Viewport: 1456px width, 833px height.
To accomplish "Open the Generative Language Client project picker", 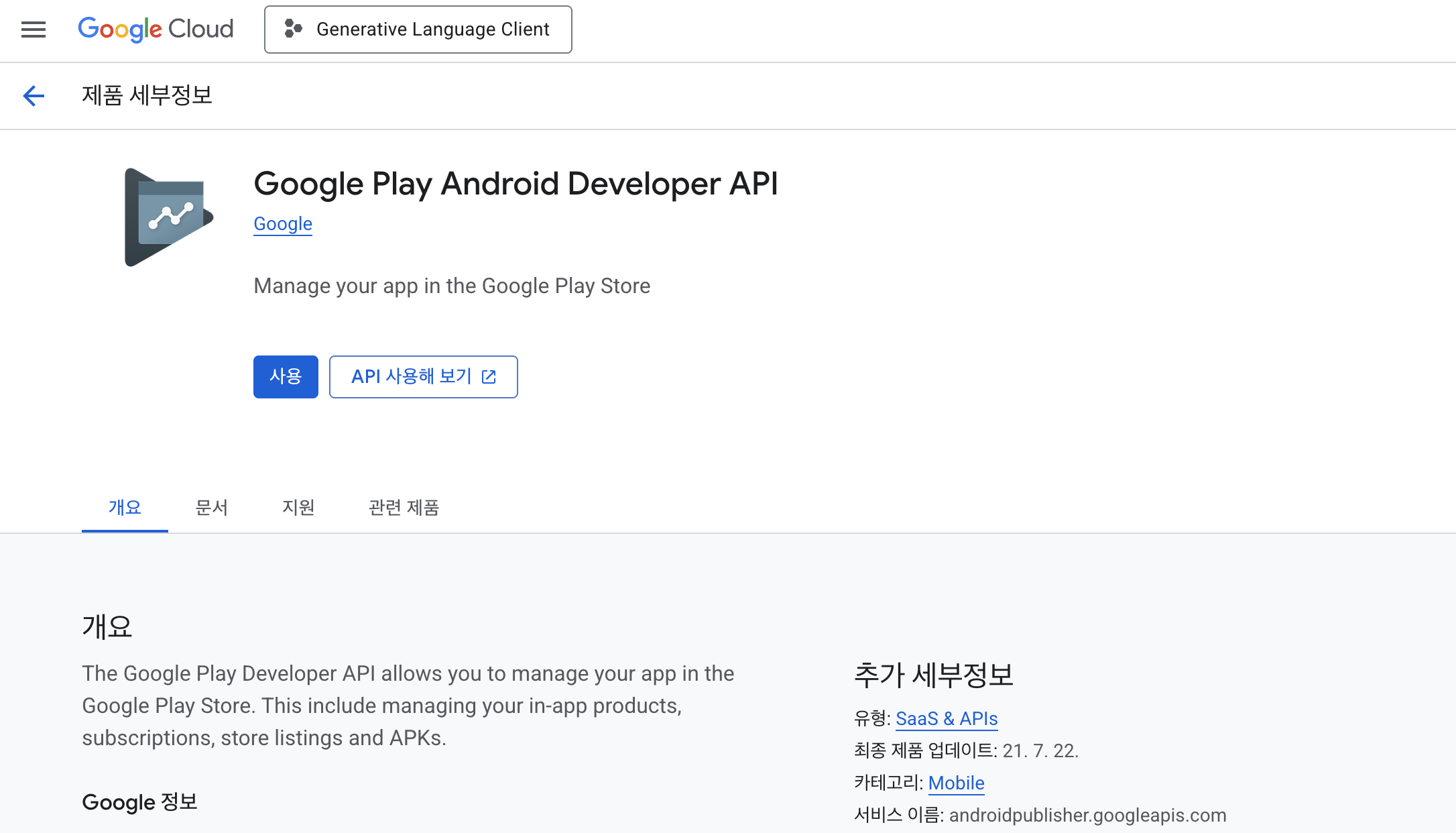I will coord(418,30).
